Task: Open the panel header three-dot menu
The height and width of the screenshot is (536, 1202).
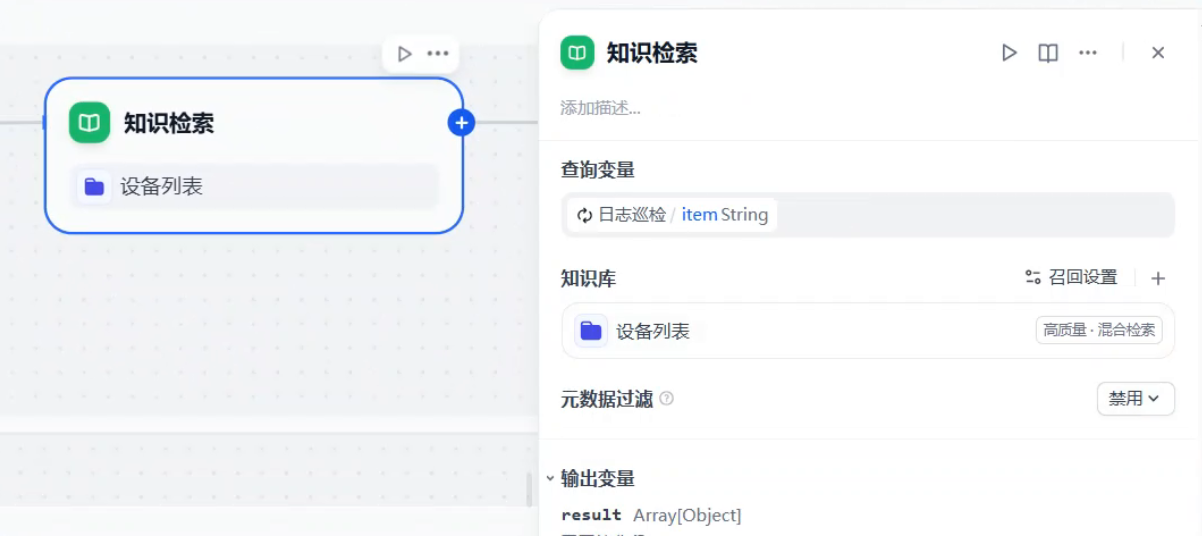Action: 1088,53
